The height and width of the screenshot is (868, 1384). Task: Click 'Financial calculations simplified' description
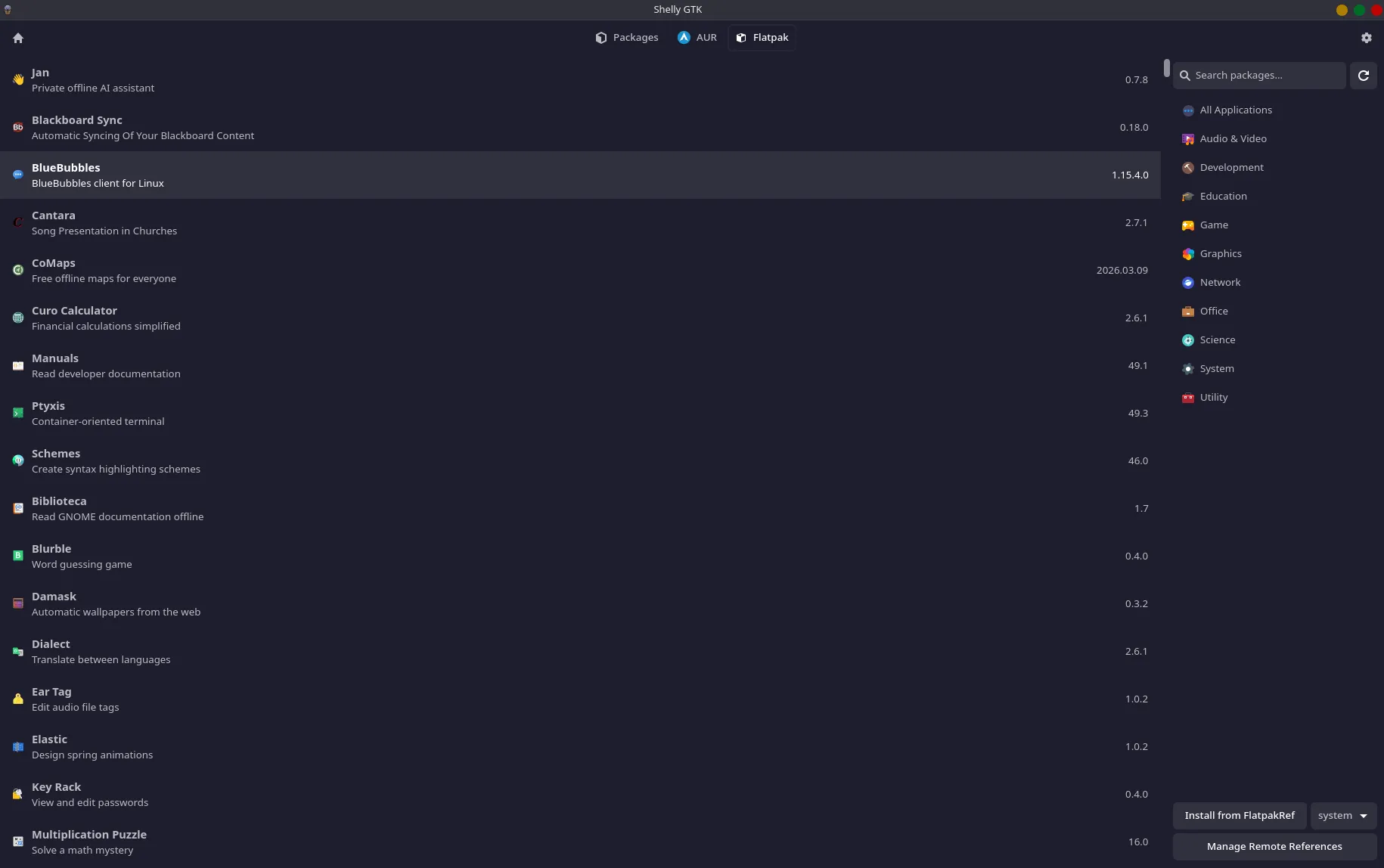pyautogui.click(x=106, y=327)
